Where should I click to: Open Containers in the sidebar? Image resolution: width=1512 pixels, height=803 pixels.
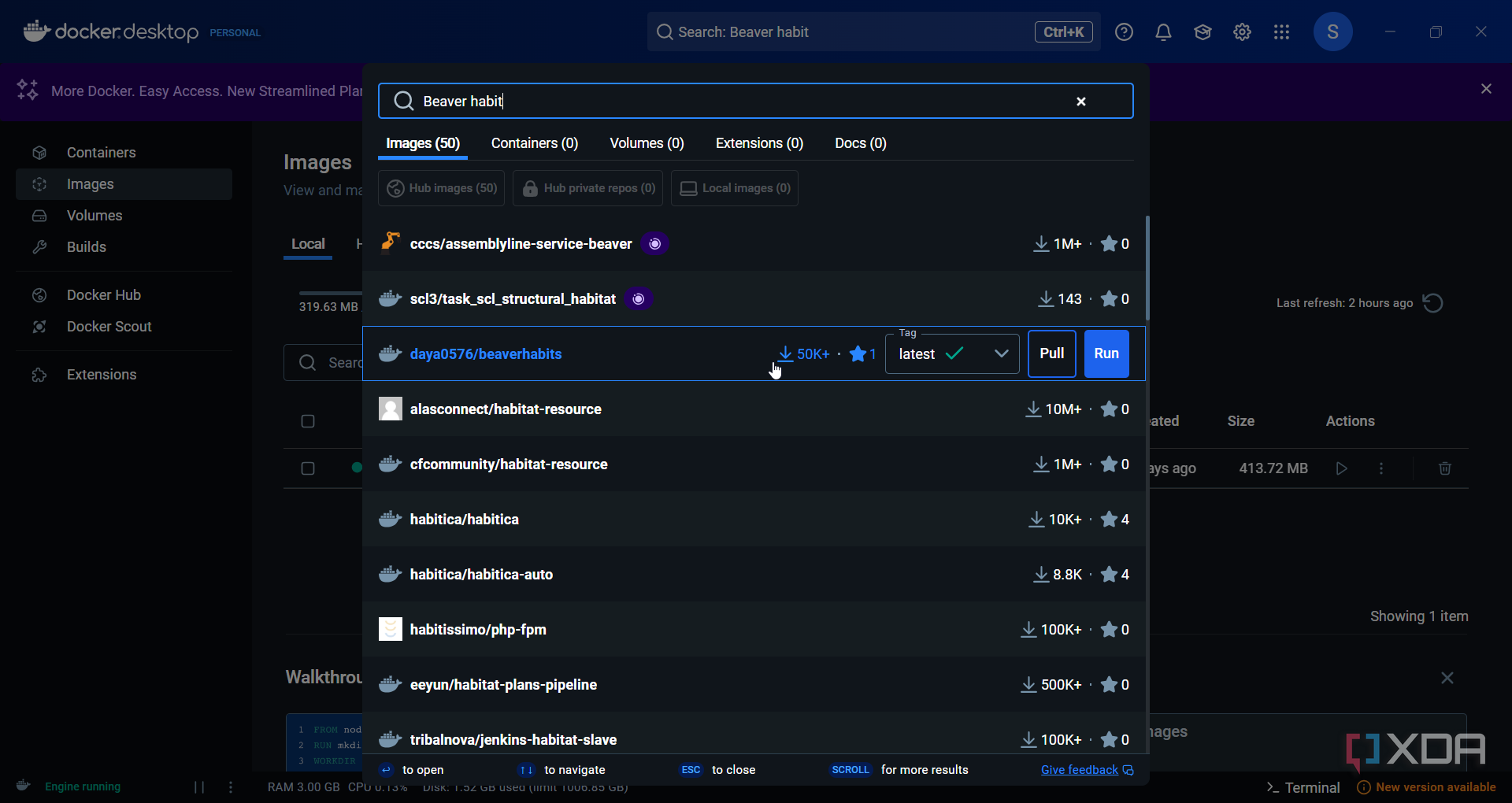pos(124,153)
